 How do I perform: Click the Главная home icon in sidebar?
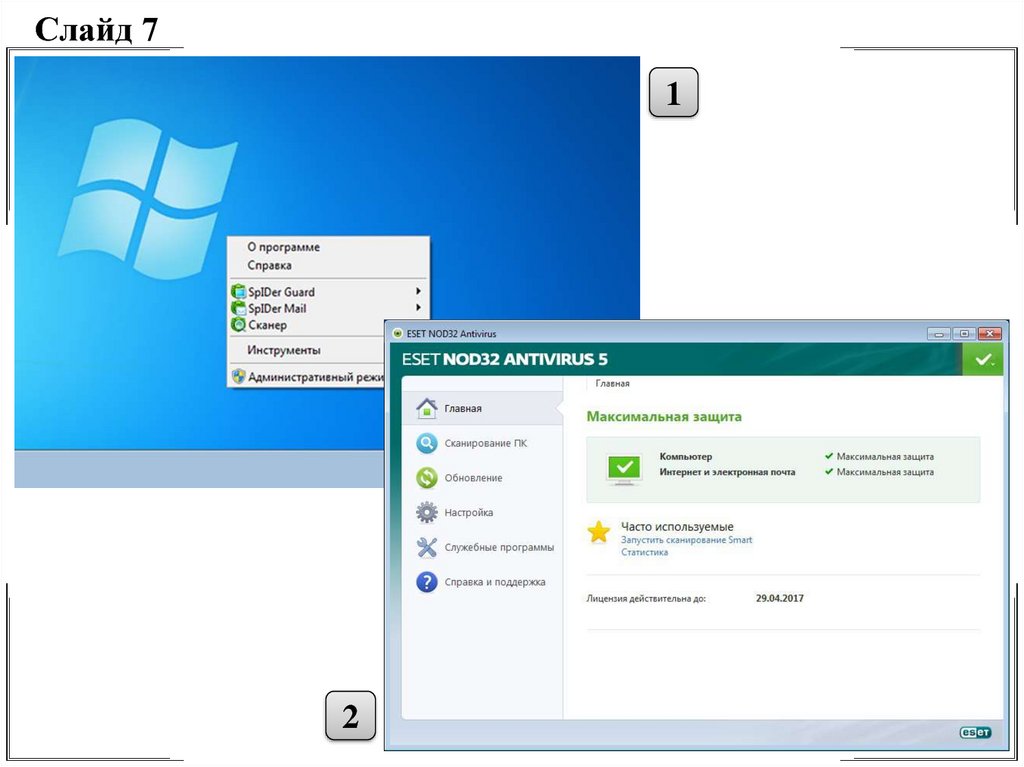coord(427,408)
